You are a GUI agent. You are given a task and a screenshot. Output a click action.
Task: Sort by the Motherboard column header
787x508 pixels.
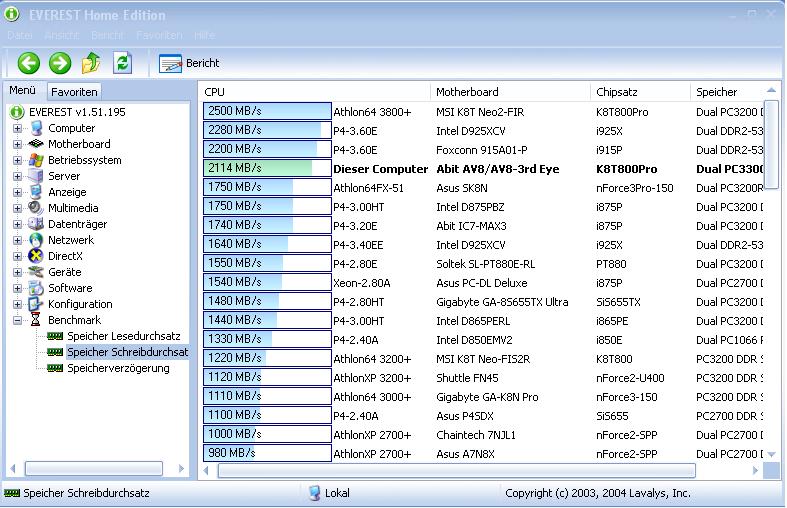pyautogui.click(x=510, y=92)
